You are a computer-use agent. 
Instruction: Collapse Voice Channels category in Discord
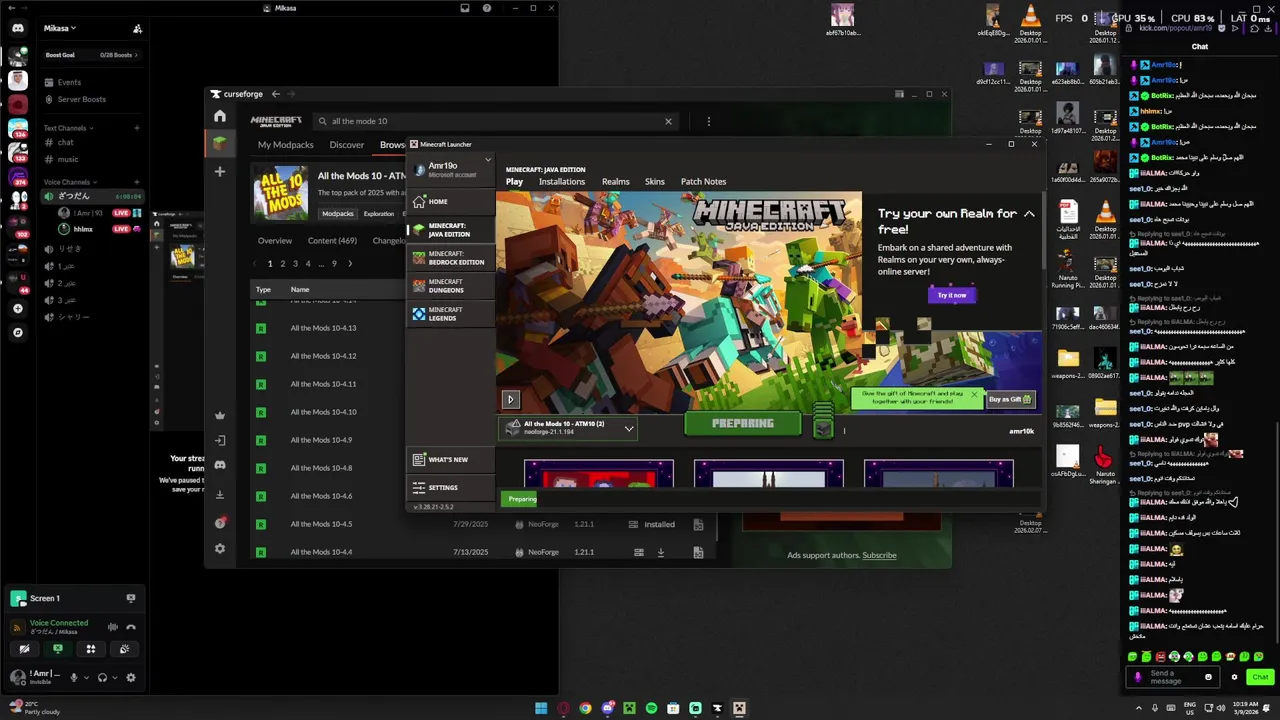70,182
